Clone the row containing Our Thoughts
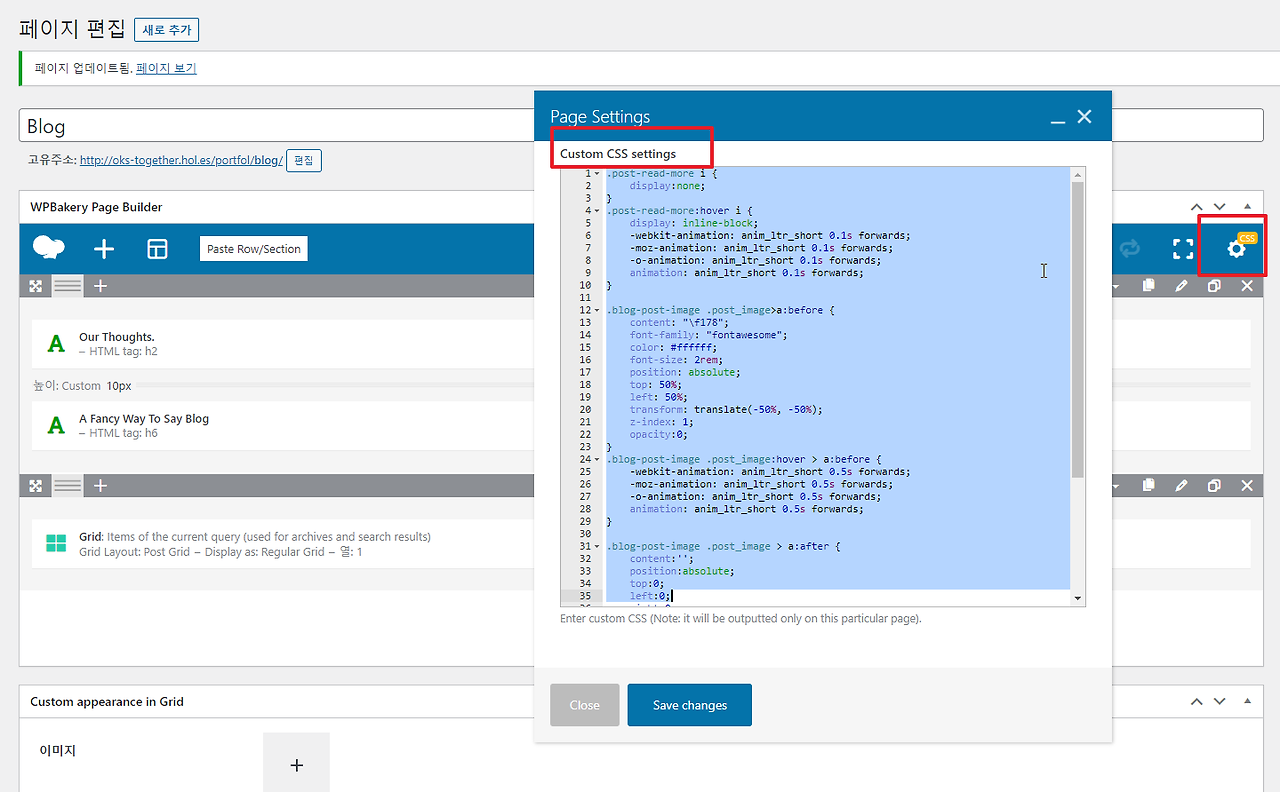The width and height of the screenshot is (1280, 792). click(1214, 286)
